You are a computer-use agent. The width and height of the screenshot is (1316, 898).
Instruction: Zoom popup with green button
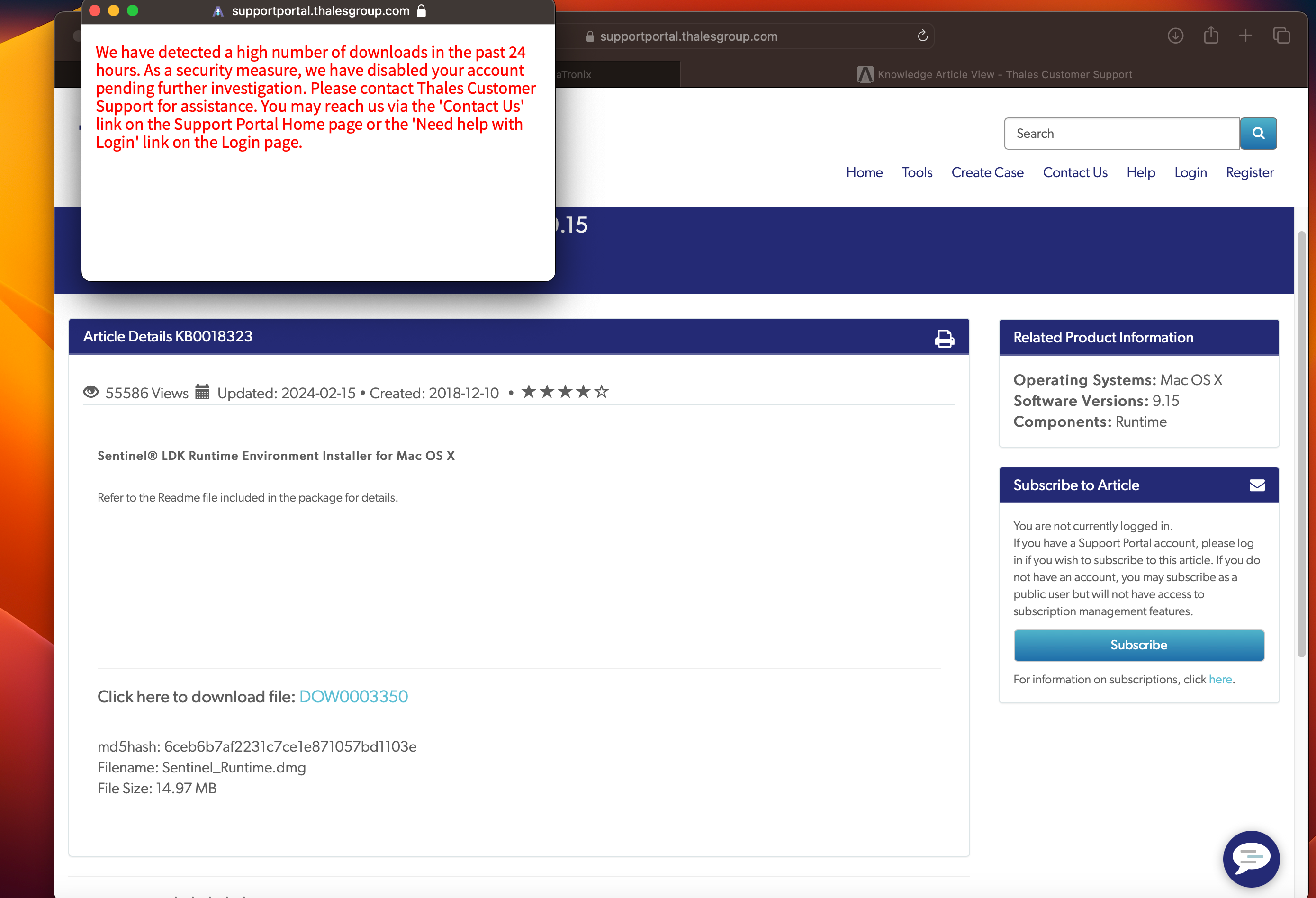133,11
